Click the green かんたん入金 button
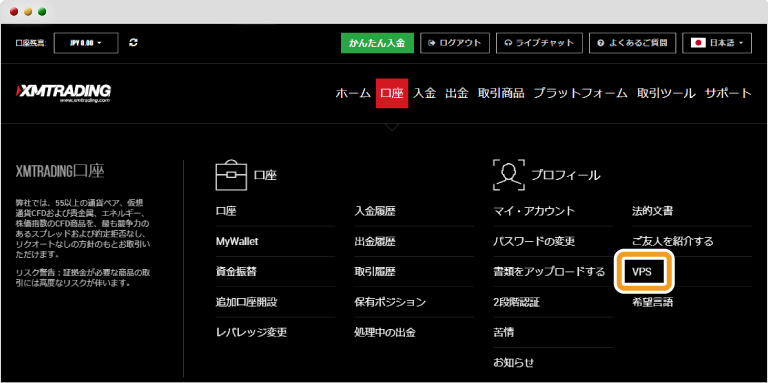Viewport: 768px width, 383px height. point(377,43)
